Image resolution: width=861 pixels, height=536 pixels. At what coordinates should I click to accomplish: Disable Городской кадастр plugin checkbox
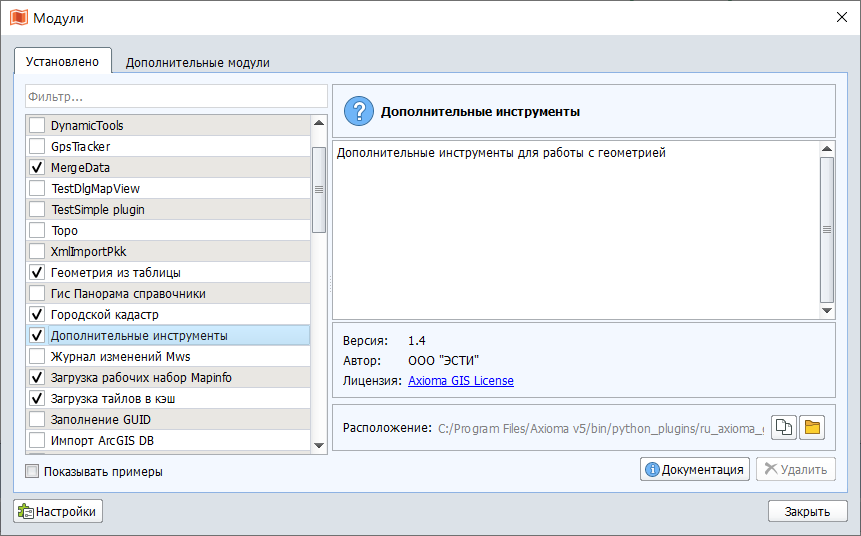[x=37, y=315]
